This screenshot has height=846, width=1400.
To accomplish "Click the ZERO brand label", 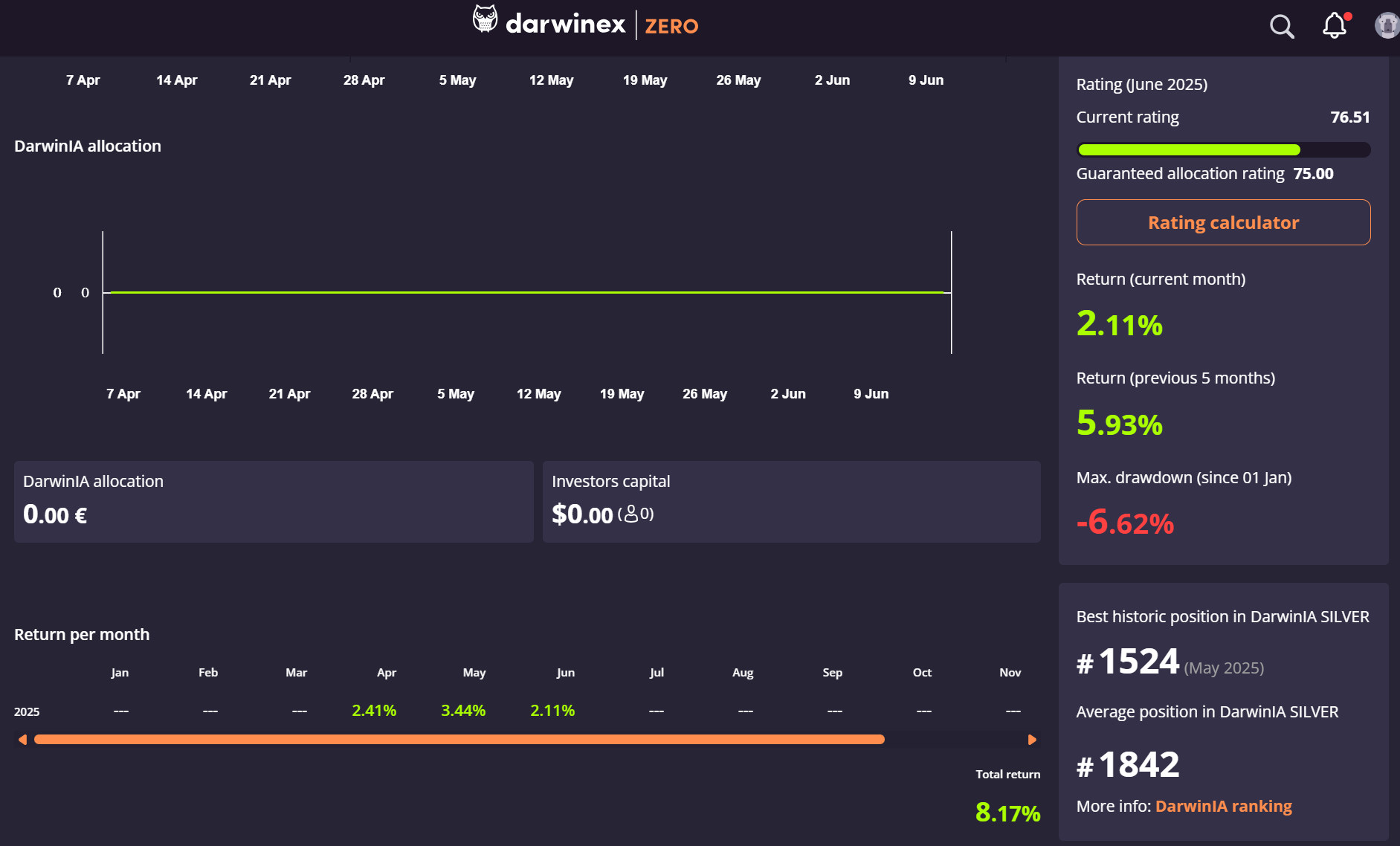I will [670, 26].
